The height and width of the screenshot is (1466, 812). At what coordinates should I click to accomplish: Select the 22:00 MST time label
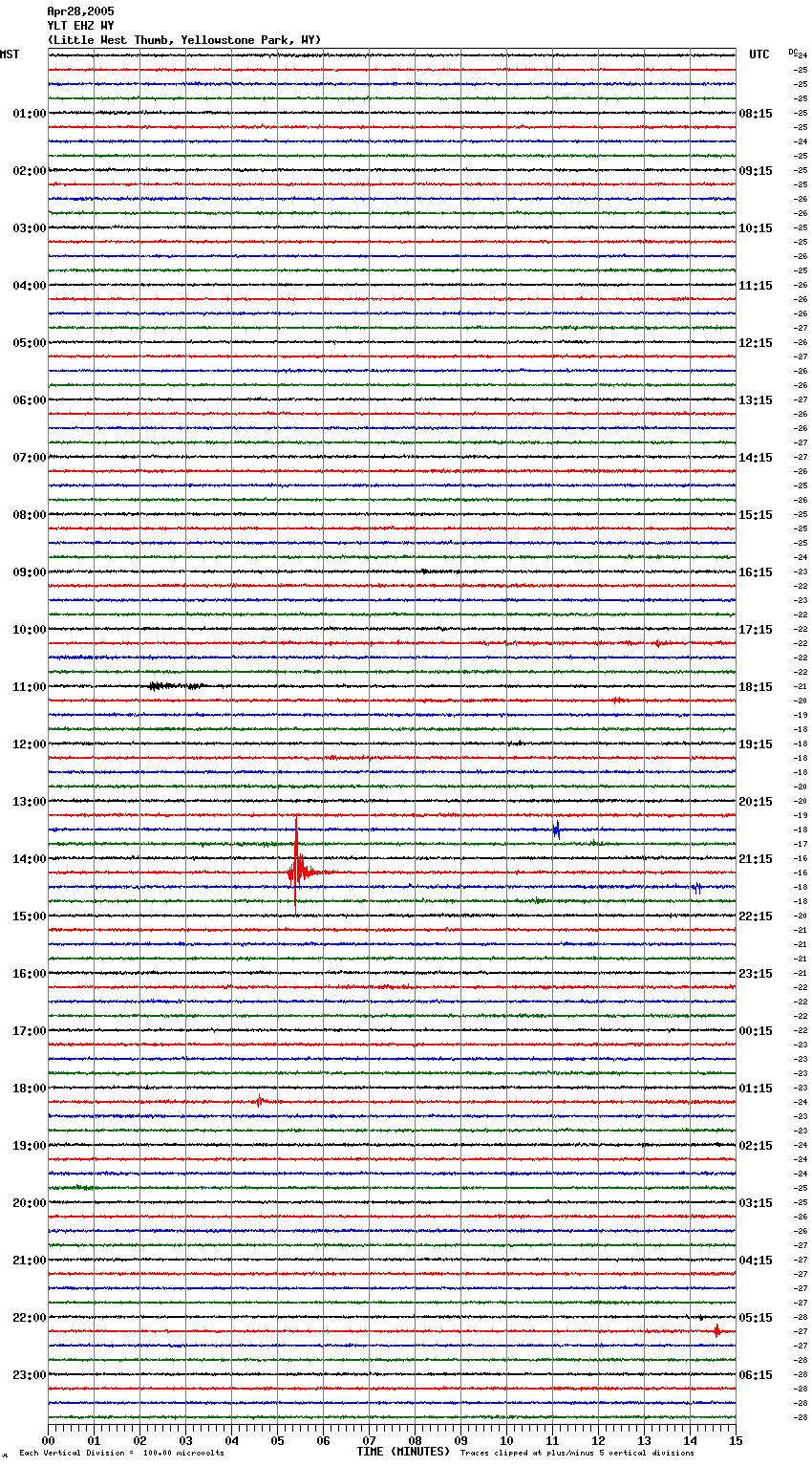[x=30, y=1318]
